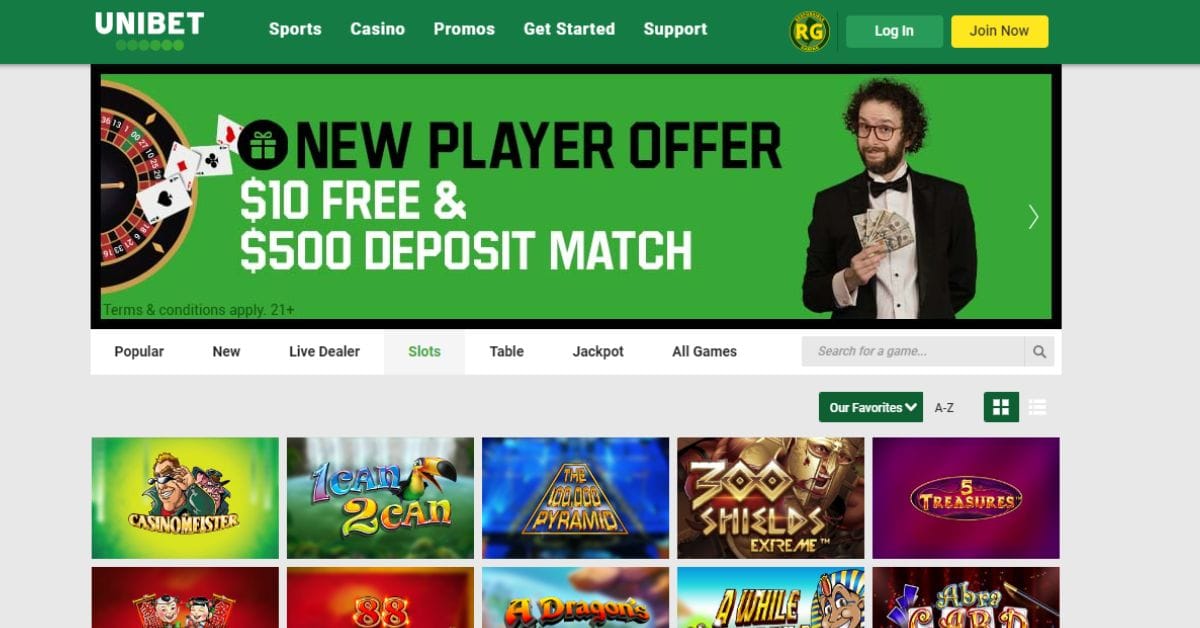
Task: Click the Unibet logo
Action: [149, 30]
